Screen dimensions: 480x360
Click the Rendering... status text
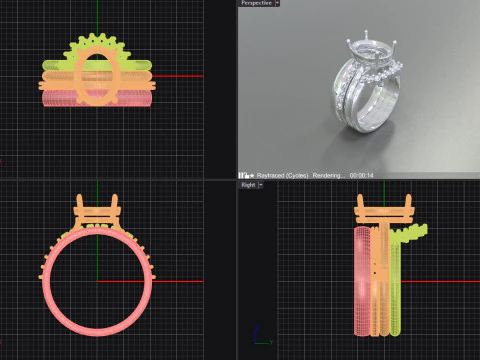click(x=329, y=175)
